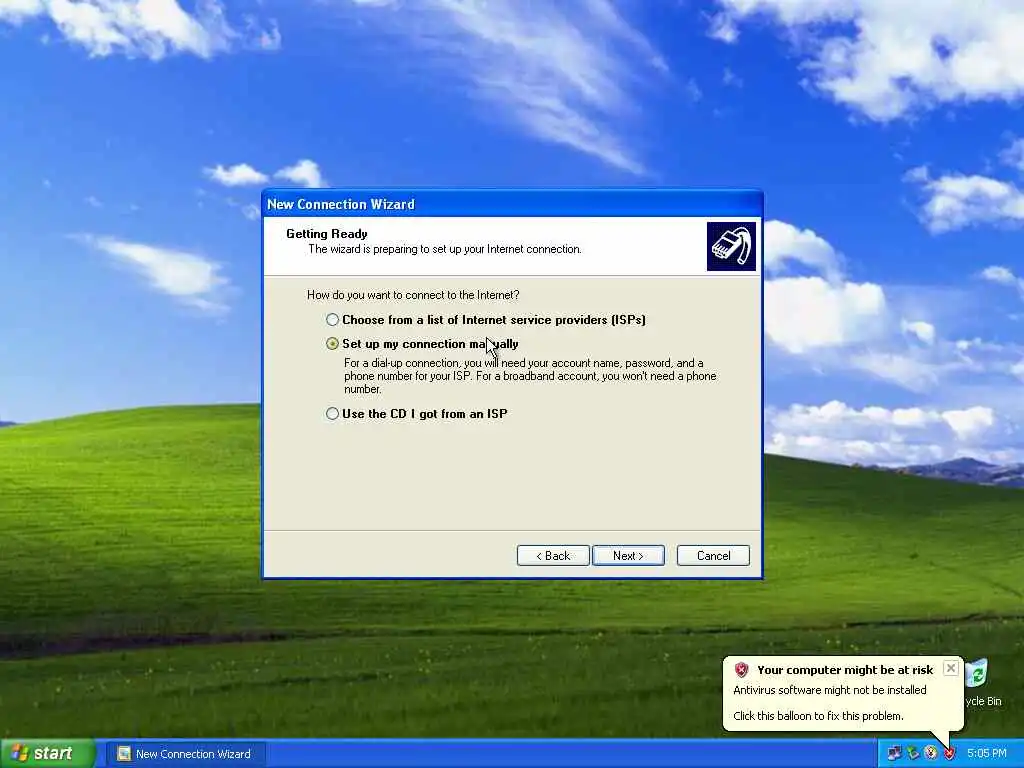The width and height of the screenshot is (1024, 768).
Task: Click the safely remove hardware tray icon
Action: pos(912,754)
